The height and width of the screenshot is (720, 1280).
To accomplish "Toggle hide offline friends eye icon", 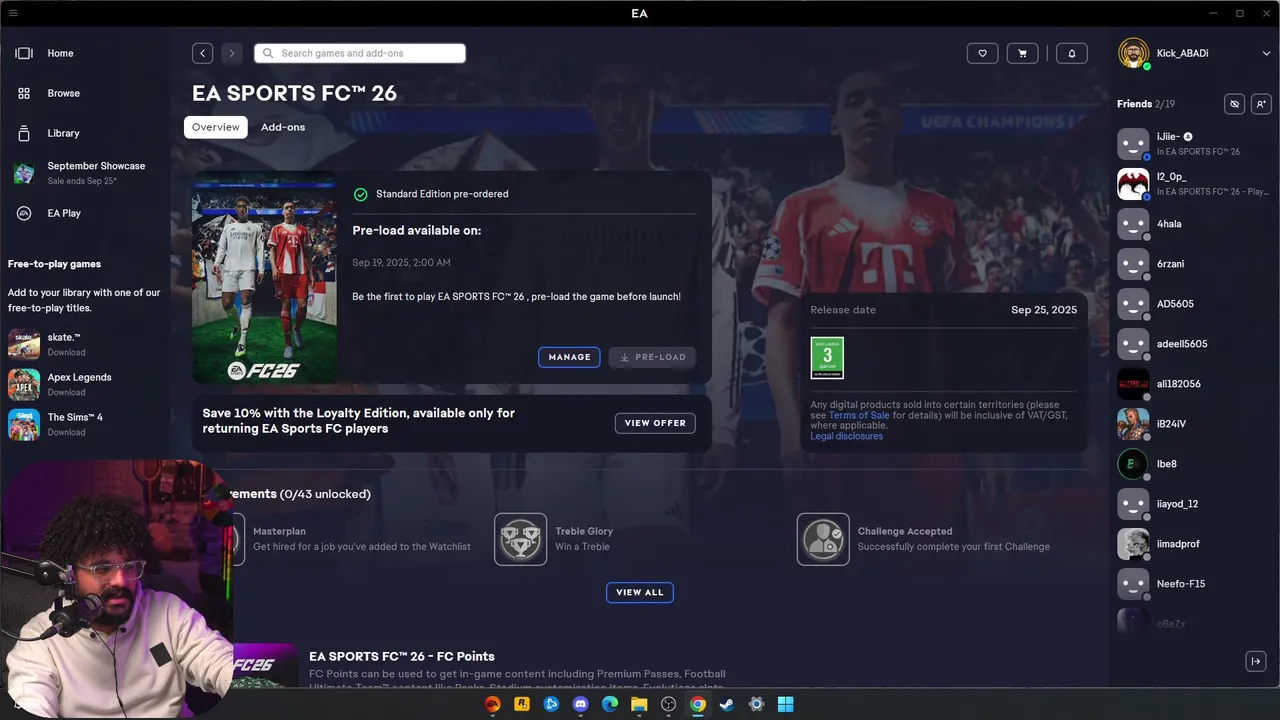I will [x=1235, y=104].
